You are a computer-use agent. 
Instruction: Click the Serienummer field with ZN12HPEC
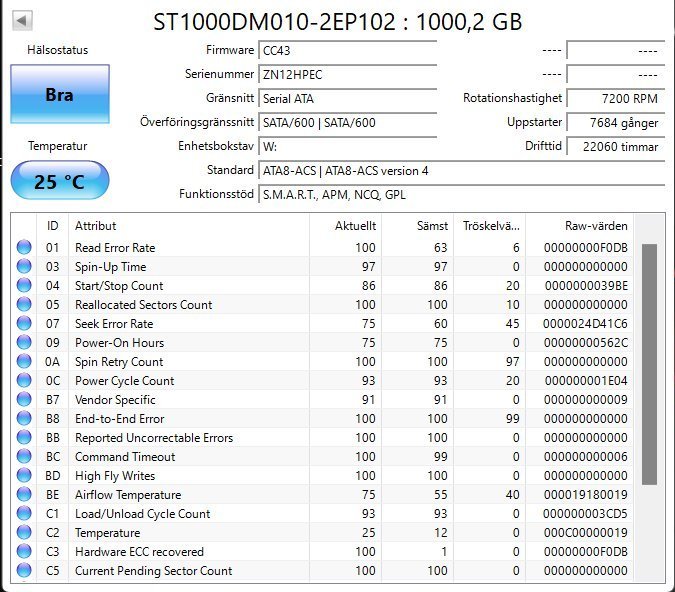pyautogui.click(x=347, y=74)
